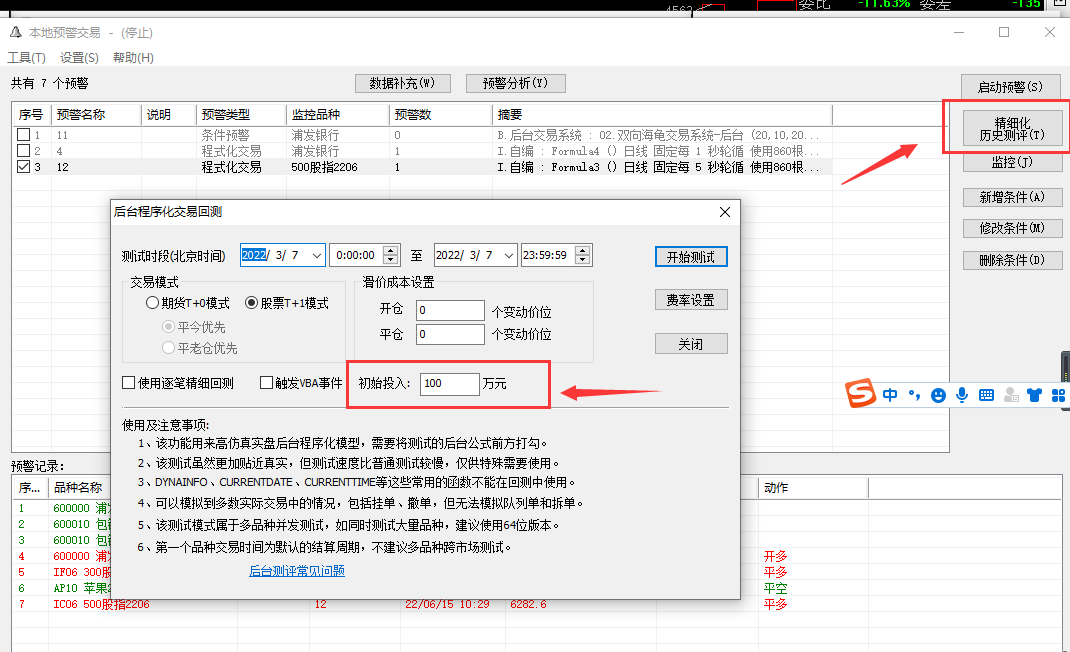The width and height of the screenshot is (1070, 652).
Task: Click the 品种名称 column header in records
Action: pos(78,487)
